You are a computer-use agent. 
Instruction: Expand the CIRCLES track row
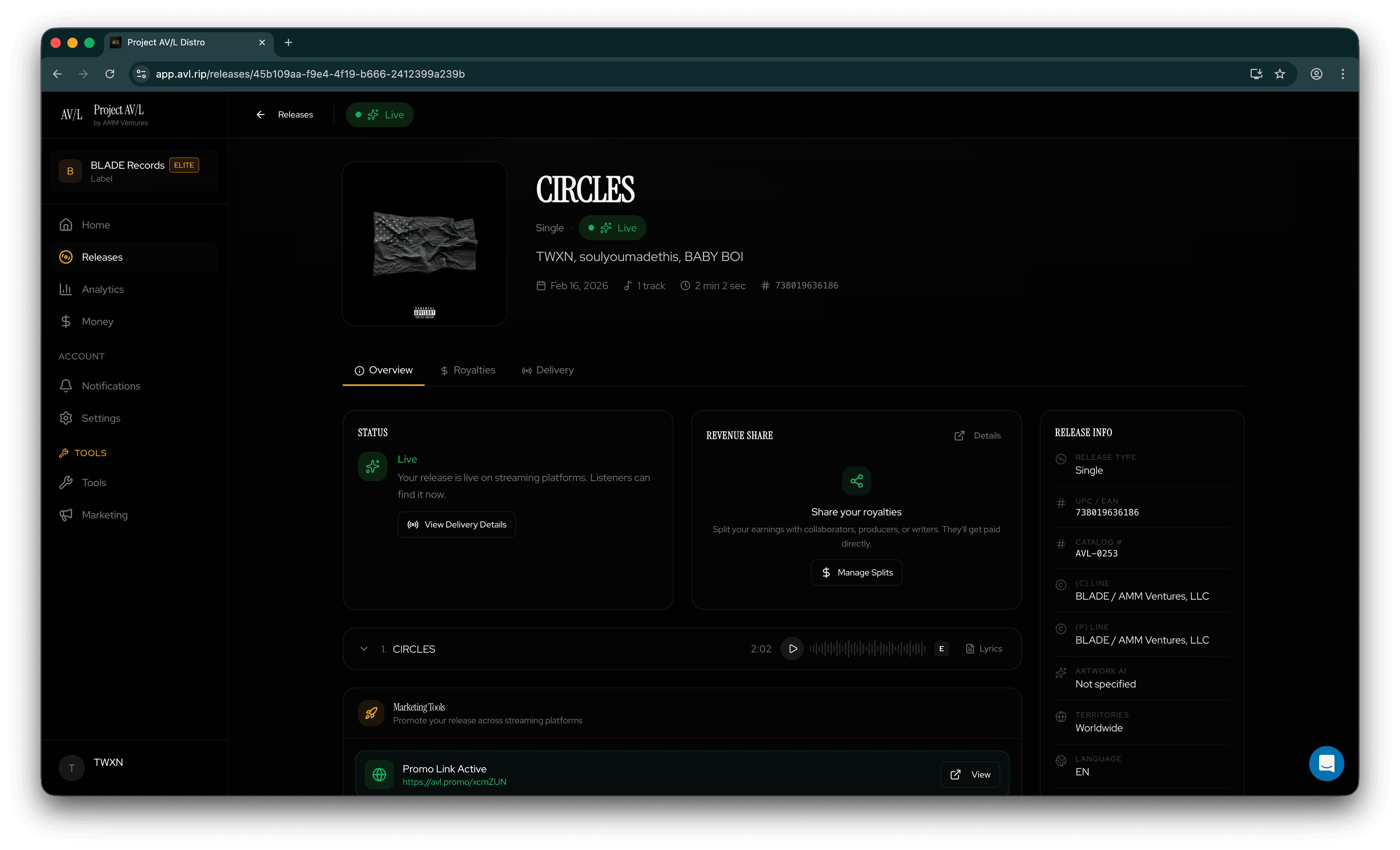[x=364, y=649]
